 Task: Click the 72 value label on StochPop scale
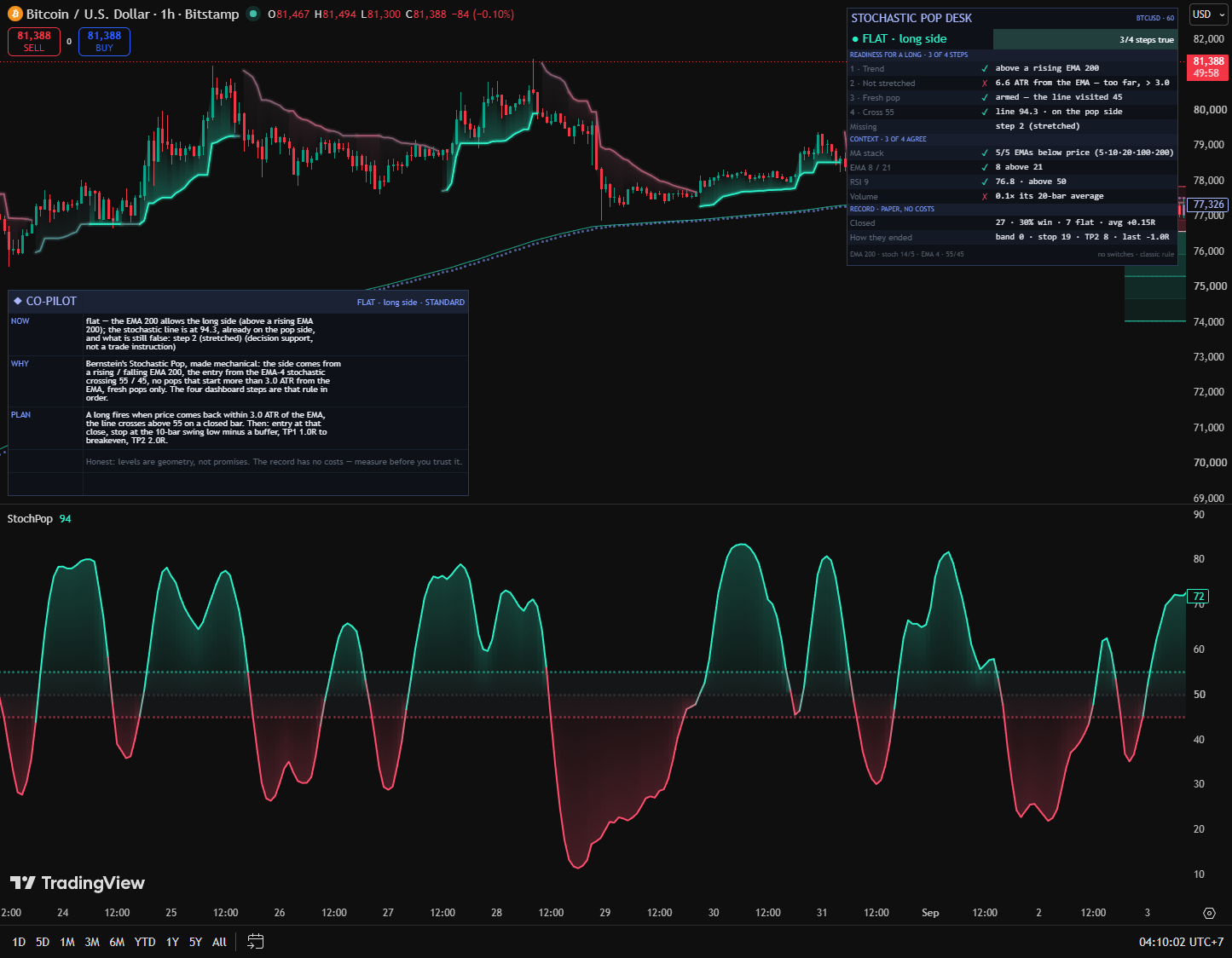click(x=1199, y=597)
